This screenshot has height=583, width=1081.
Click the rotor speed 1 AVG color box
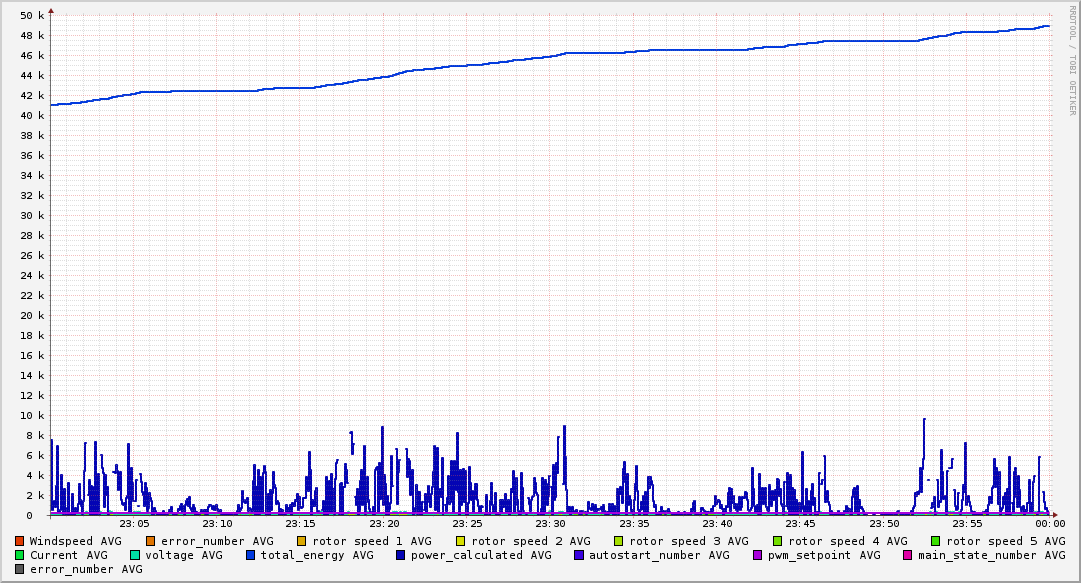301,541
